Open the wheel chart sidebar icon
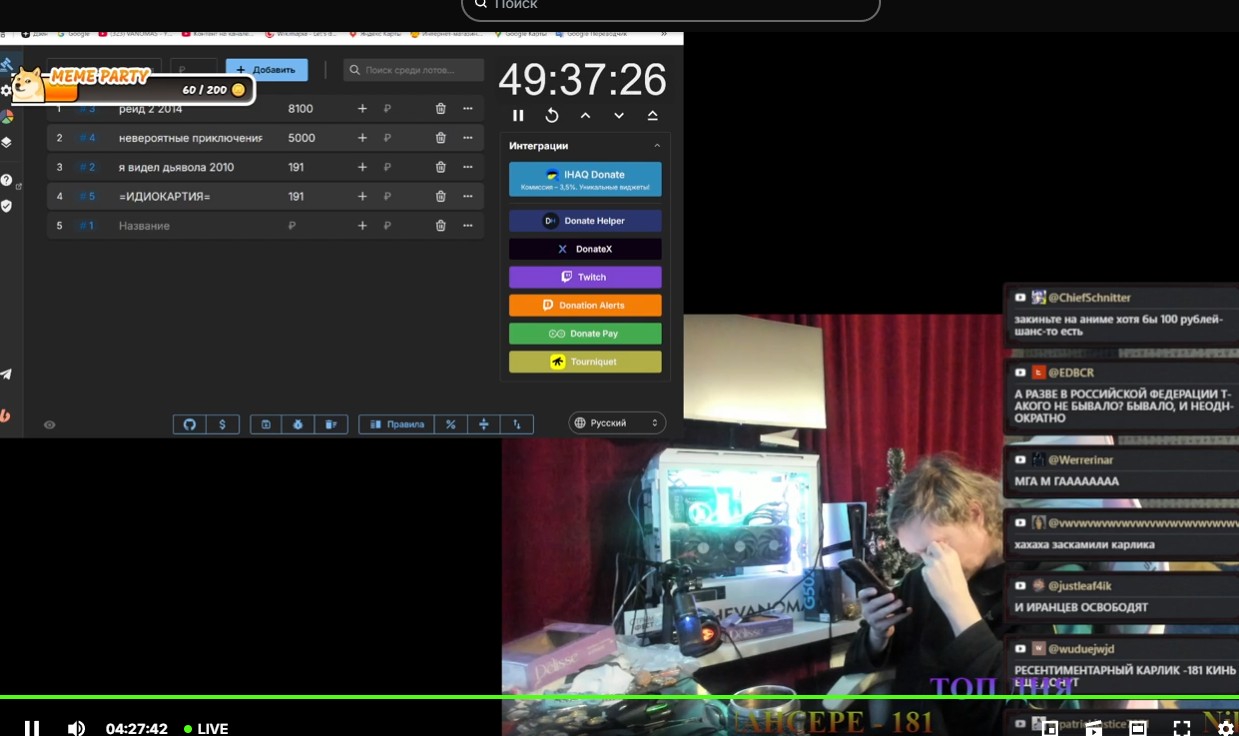Viewport: 1239px width, 736px height. click(x=6, y=116)
